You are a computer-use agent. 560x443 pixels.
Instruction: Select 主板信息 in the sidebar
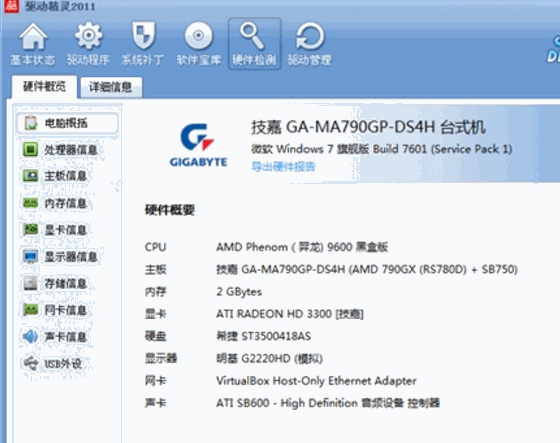(66, 176)
